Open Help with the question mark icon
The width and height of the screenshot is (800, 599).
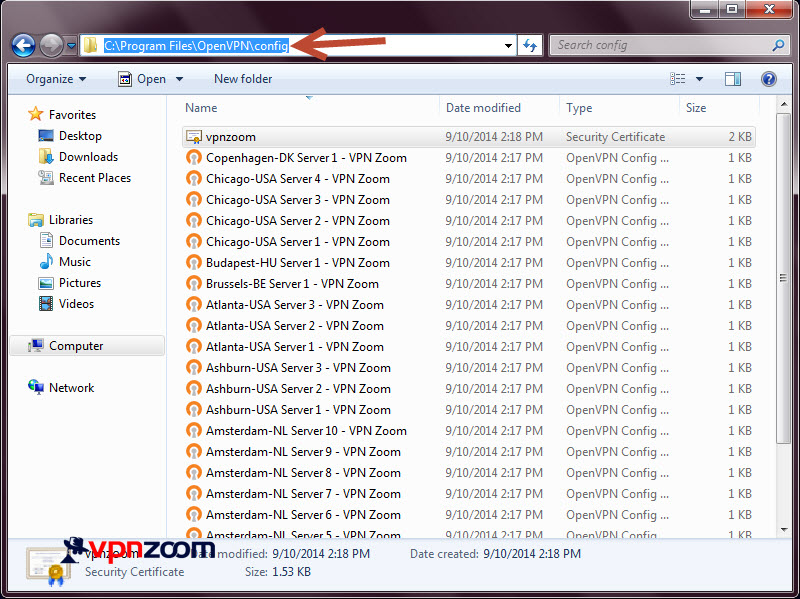coord(768,79)
